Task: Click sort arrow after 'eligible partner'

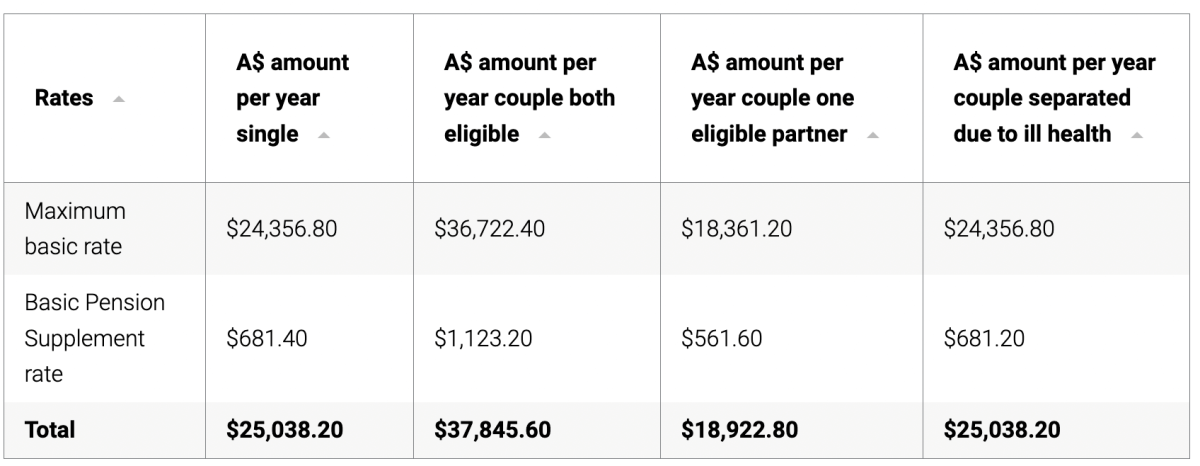Action: pos(875,135)
